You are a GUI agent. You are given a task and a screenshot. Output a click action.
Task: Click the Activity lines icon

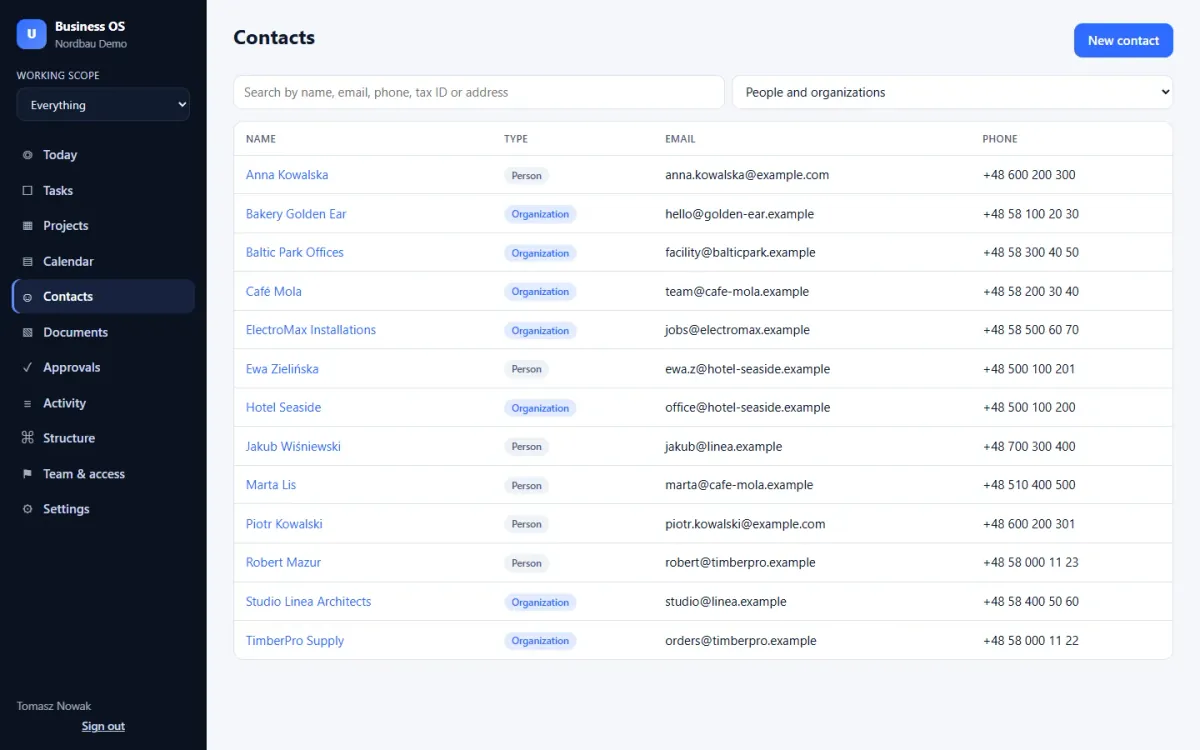27,403
